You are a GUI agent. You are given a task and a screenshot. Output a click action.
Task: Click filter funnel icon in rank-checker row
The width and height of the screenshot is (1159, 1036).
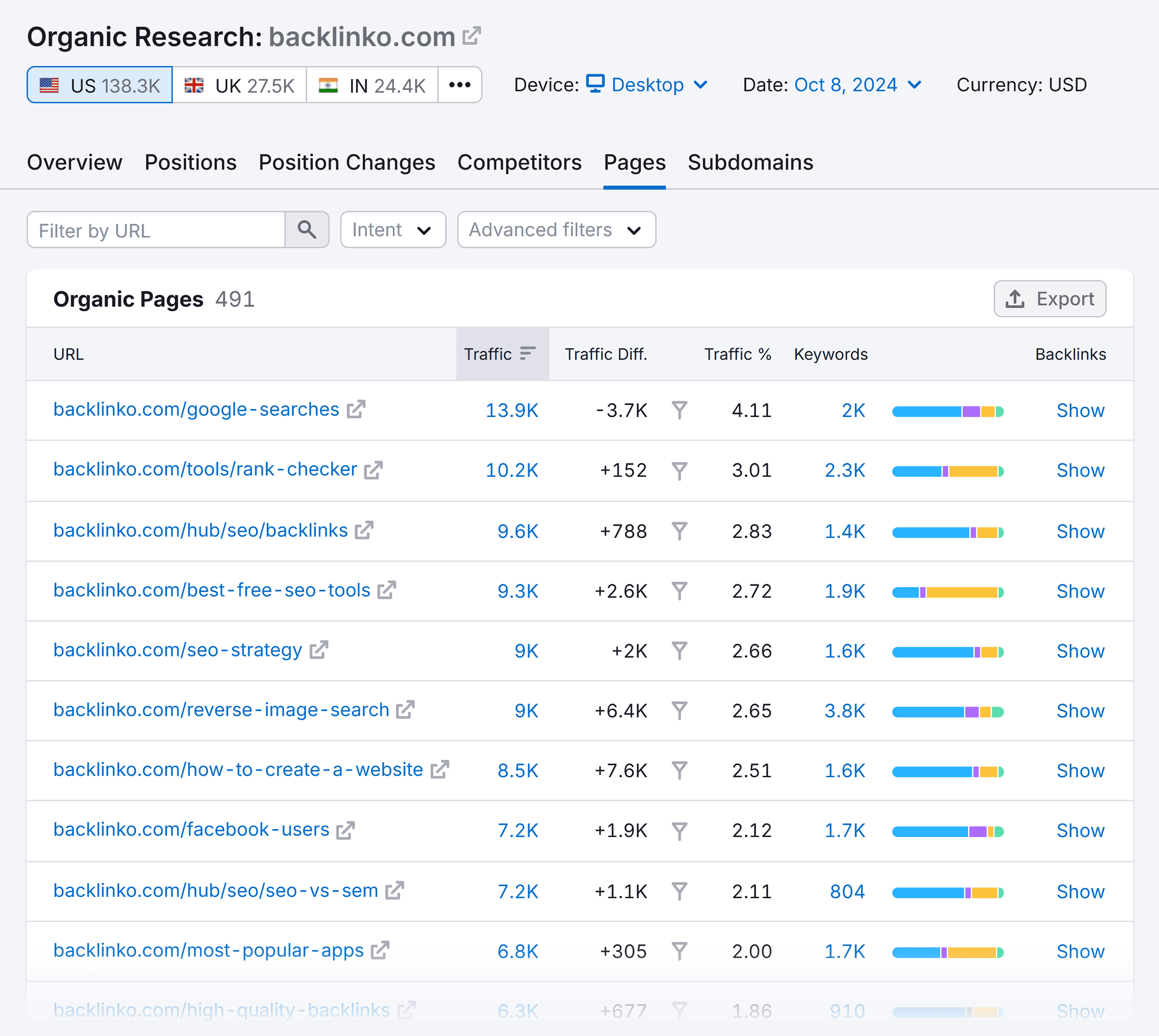(679, 471)
